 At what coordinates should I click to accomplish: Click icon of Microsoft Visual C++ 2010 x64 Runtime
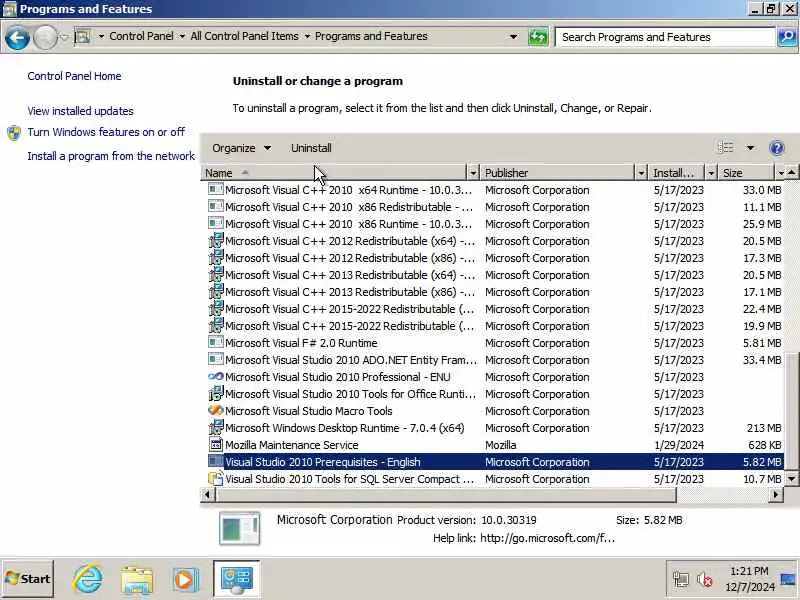216,190
